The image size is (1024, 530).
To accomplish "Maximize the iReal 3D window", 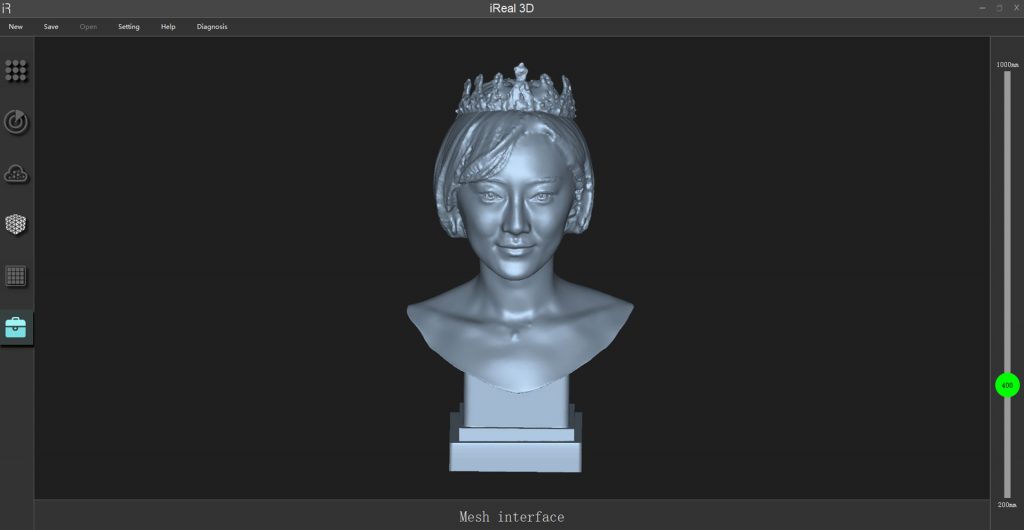I will click(999, 8).
